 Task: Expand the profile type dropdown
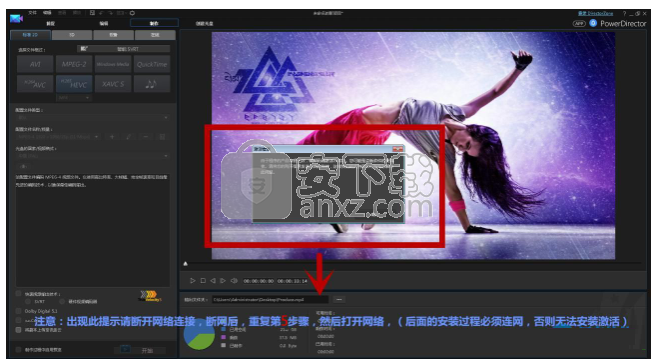point(92,118)
